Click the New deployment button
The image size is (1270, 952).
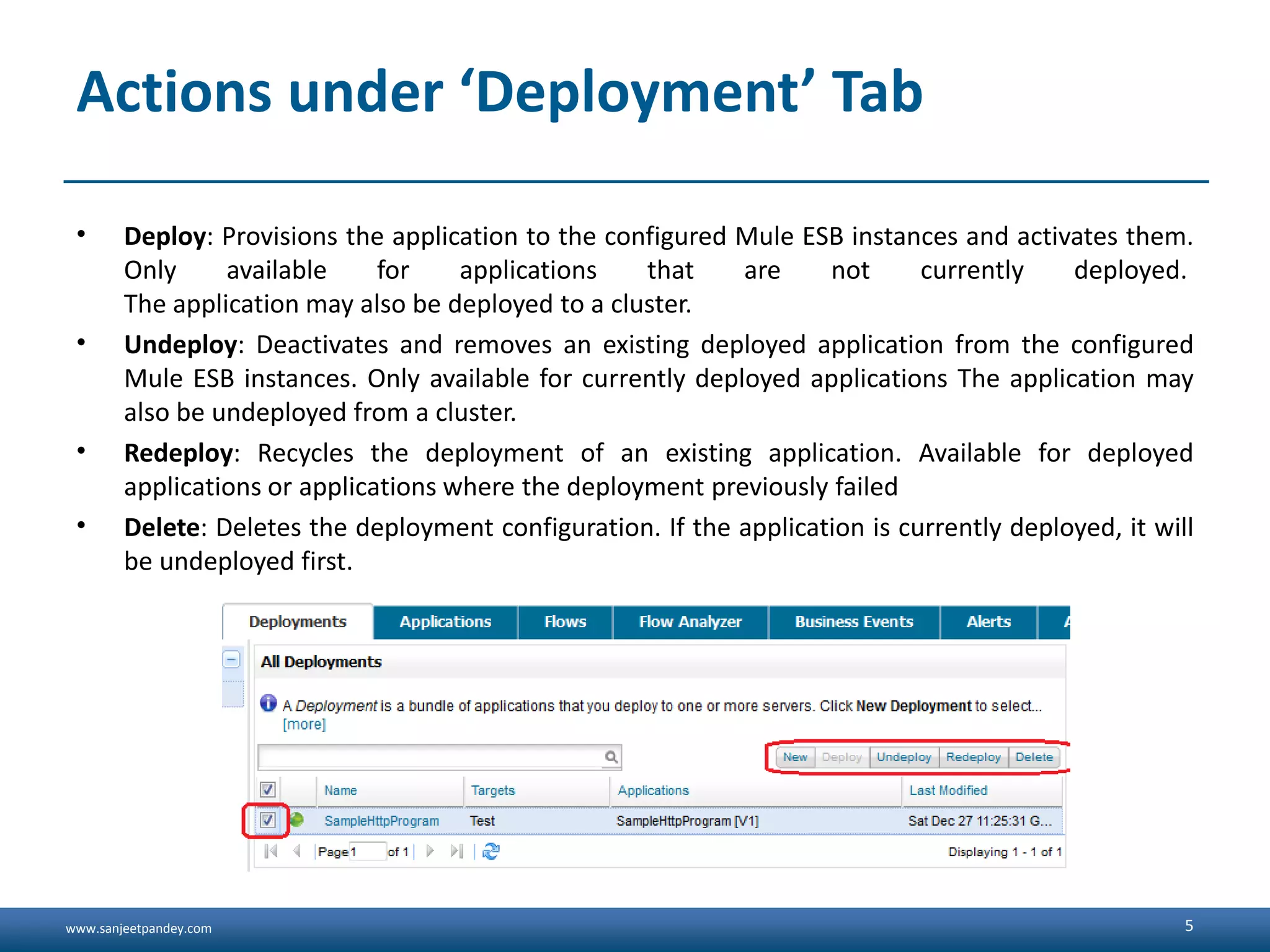(x=795, y=757)
